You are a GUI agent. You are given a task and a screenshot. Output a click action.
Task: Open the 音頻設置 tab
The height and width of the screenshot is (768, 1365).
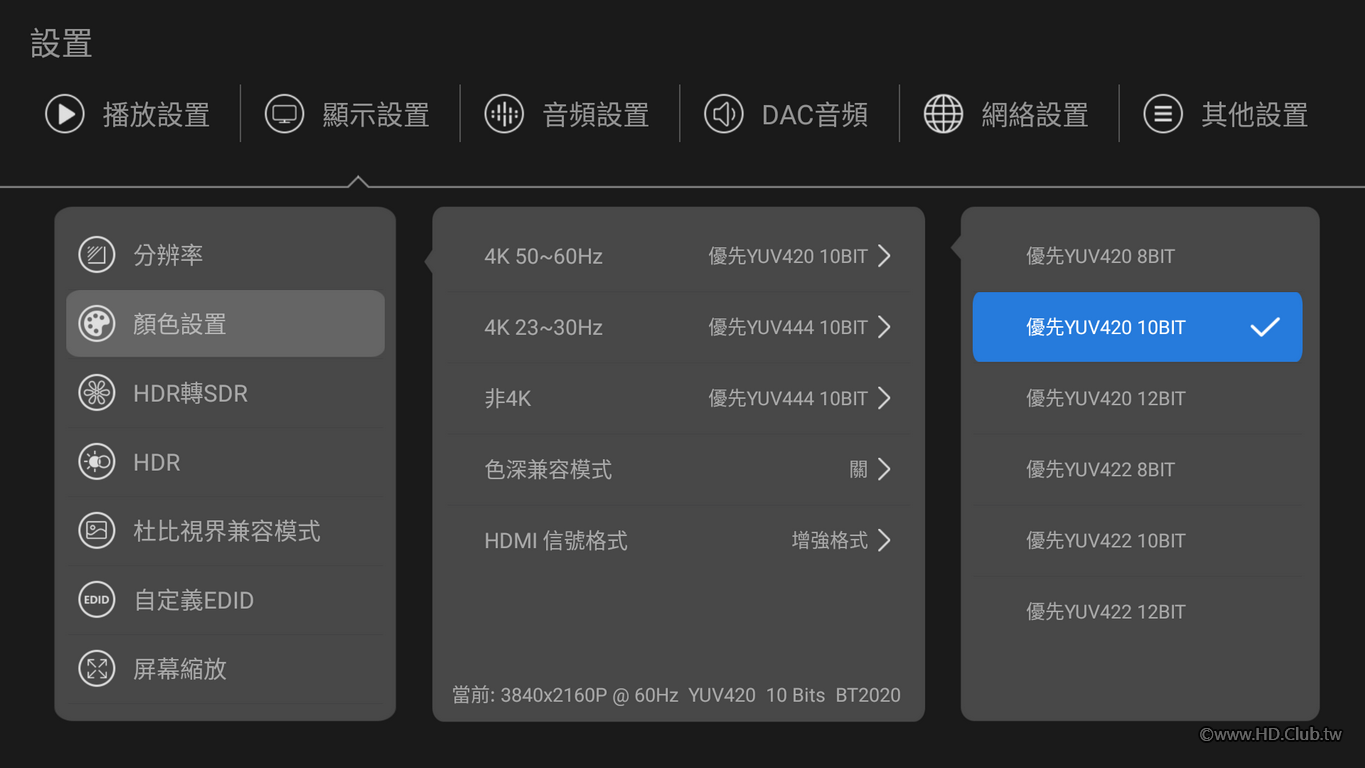click(x=568, y=114)
